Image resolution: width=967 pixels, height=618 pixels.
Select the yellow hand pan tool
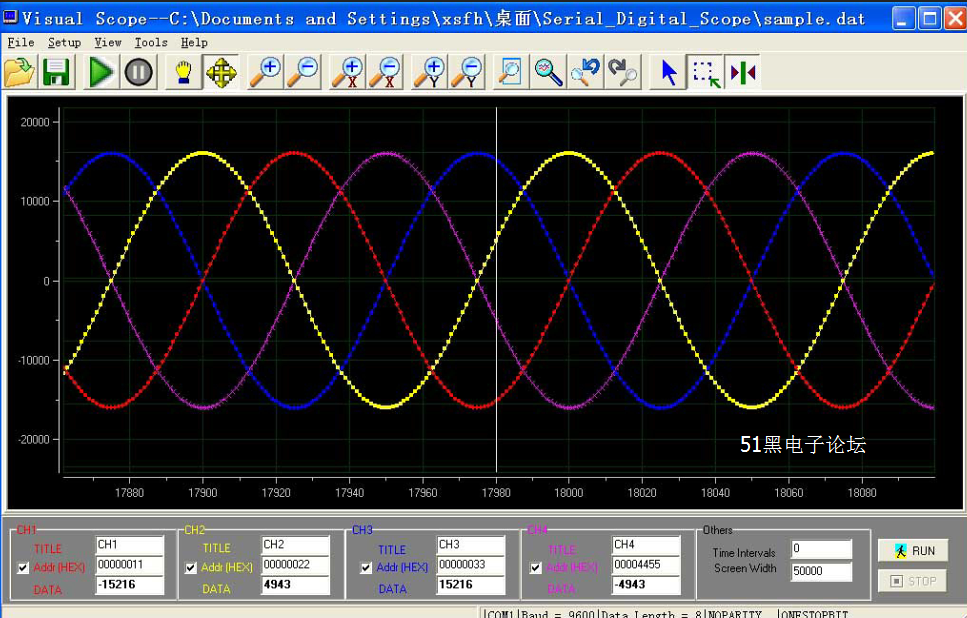pos(183,72)
